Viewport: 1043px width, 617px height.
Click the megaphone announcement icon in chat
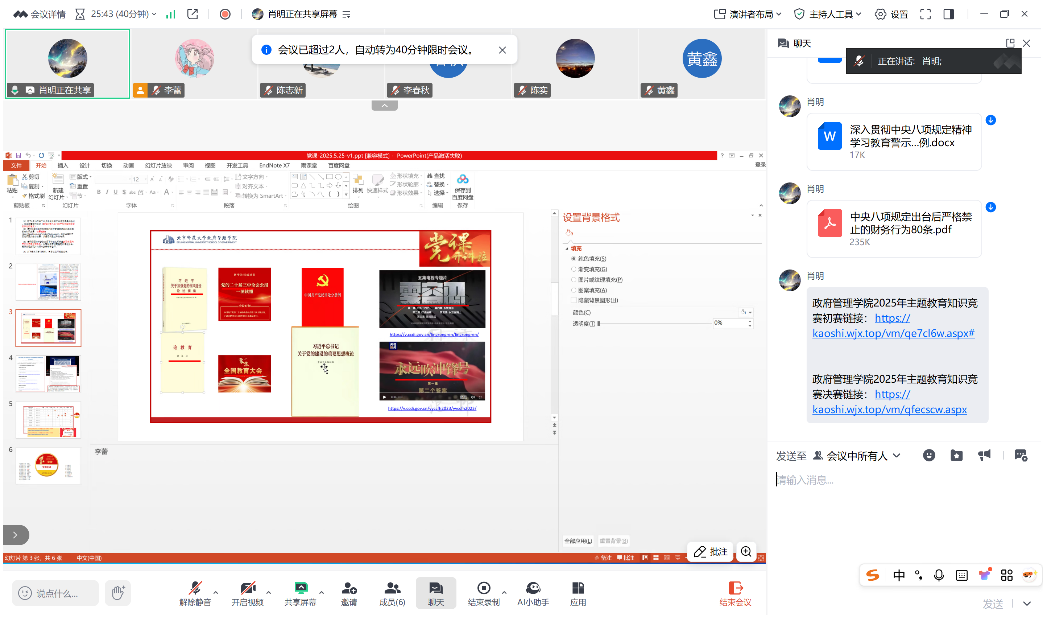[984, 455]
